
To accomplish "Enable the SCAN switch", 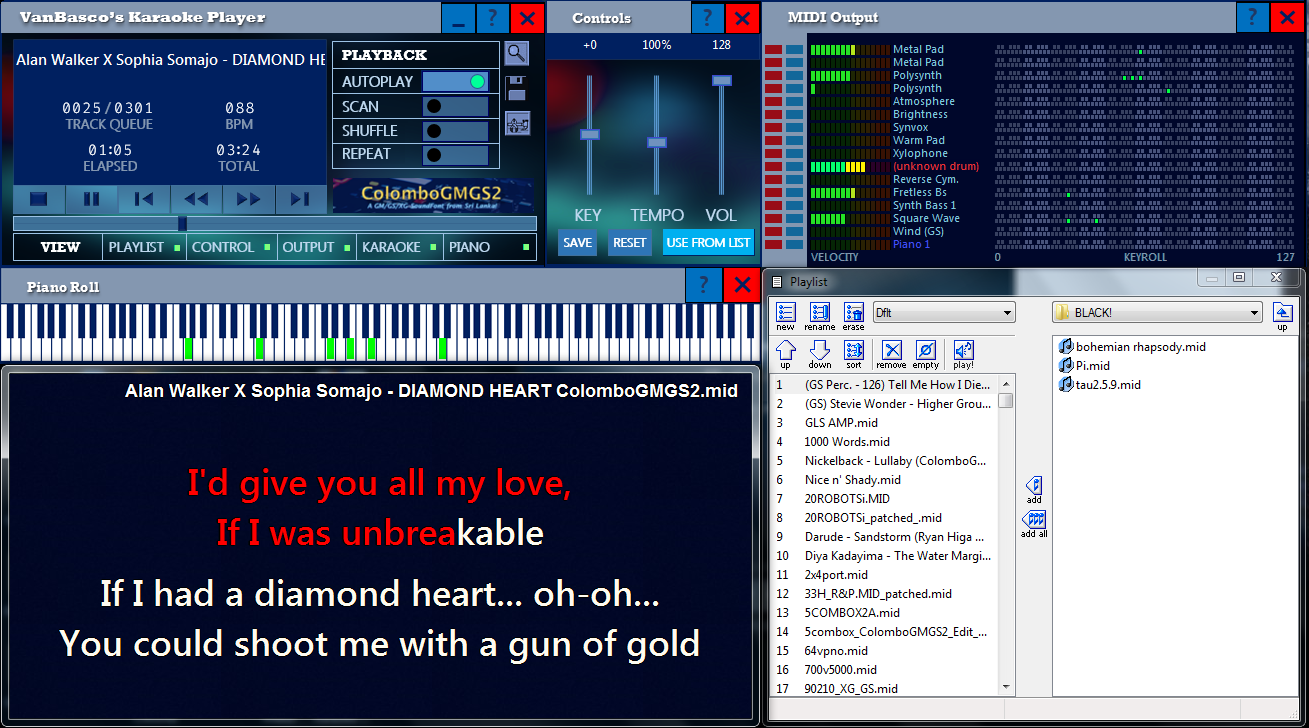I will tap(455, 106).
